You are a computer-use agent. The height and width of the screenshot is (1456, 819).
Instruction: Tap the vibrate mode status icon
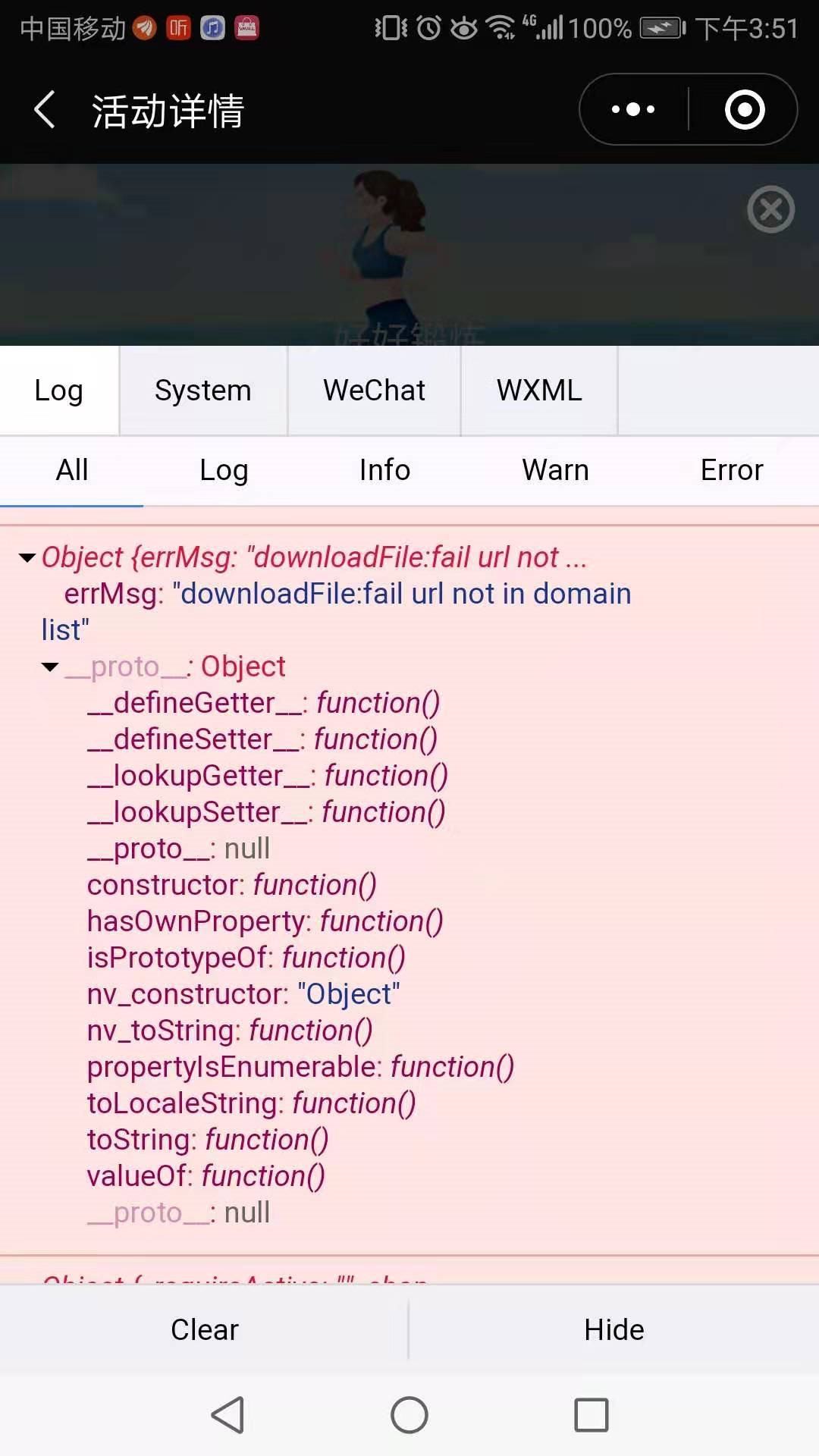[391, 28]
